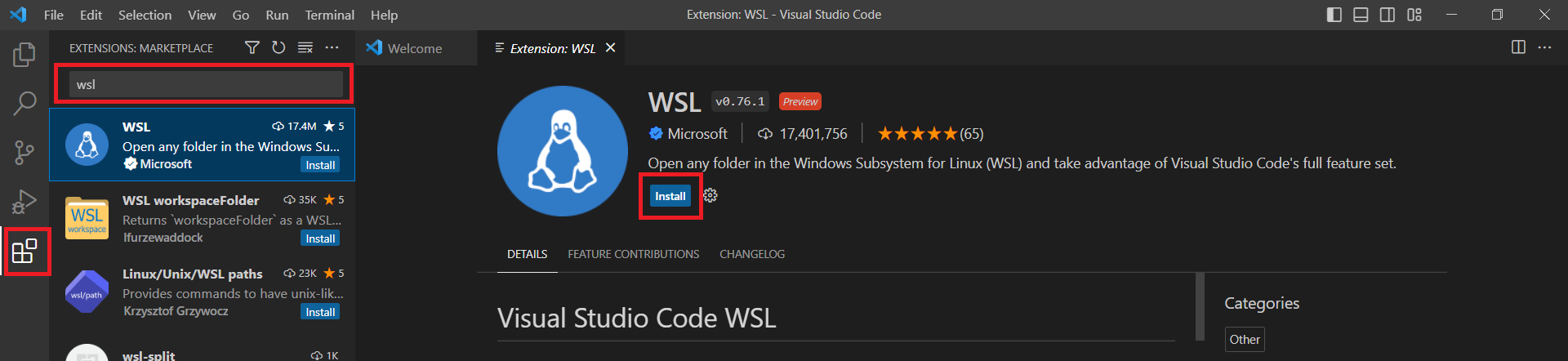
Task: Toggle the primary side bar layout icon
Action: click(1334, 15)
